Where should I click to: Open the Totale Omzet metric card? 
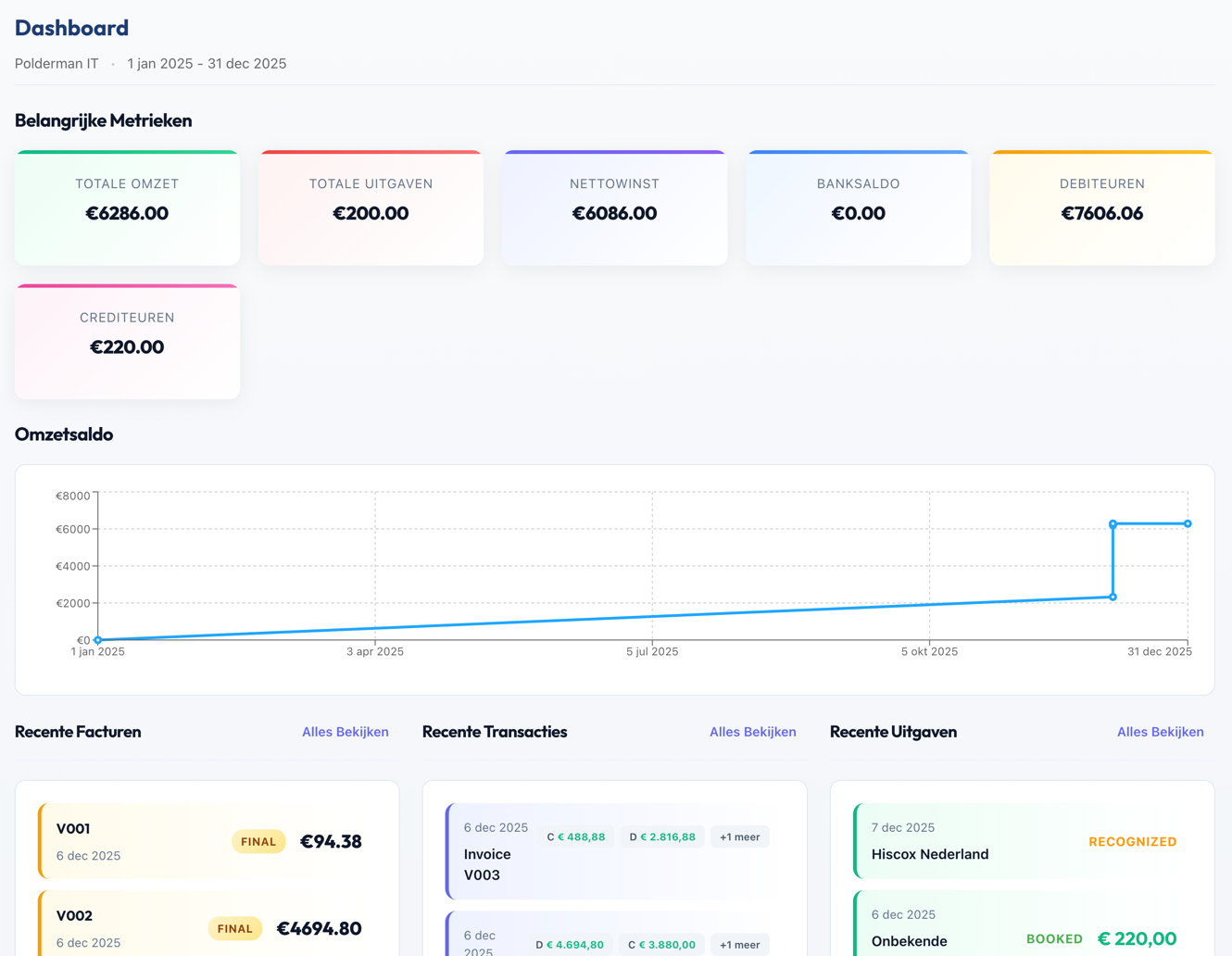coord(127,208)
